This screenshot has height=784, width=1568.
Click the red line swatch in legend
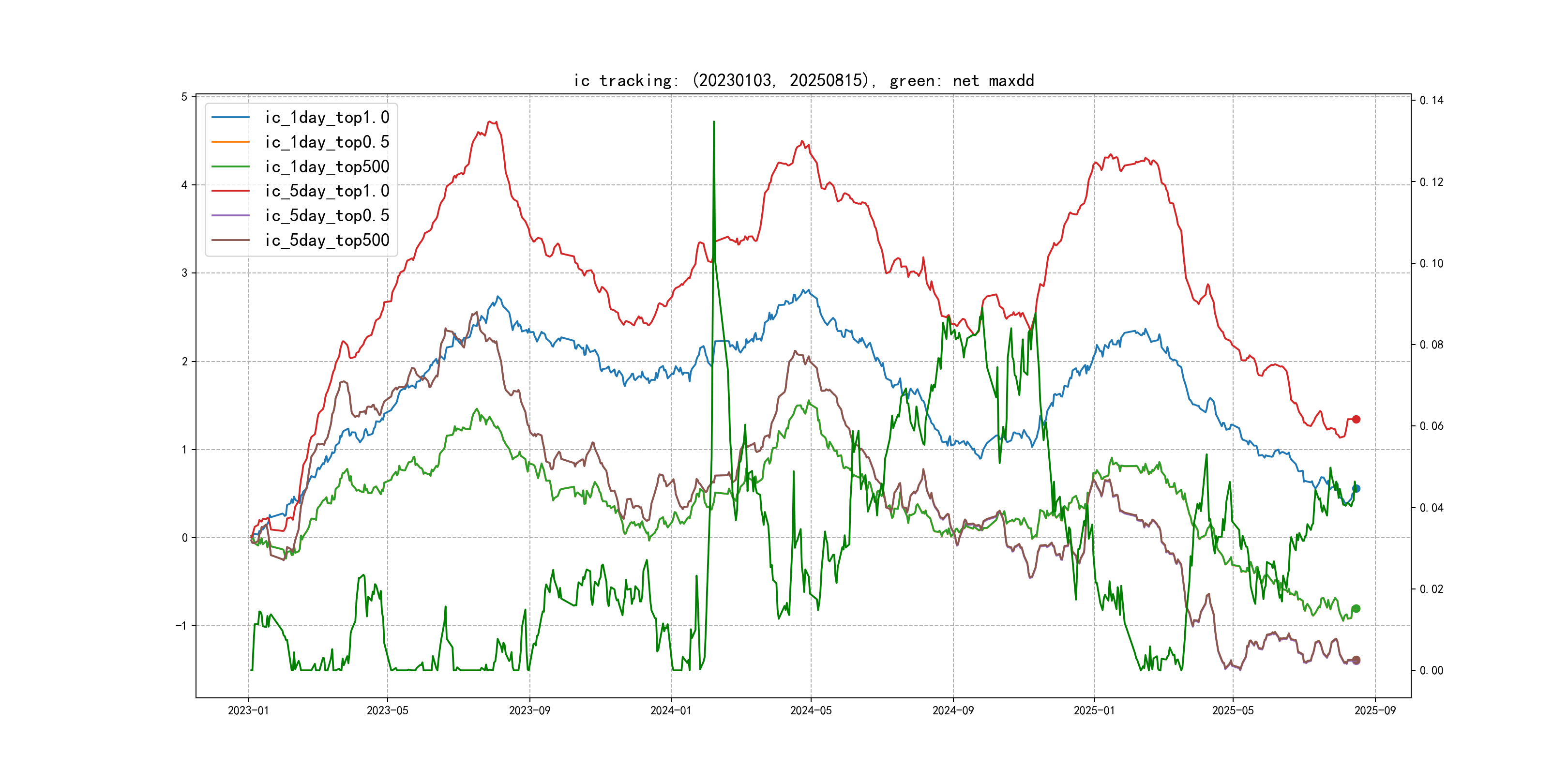[230, 191]
